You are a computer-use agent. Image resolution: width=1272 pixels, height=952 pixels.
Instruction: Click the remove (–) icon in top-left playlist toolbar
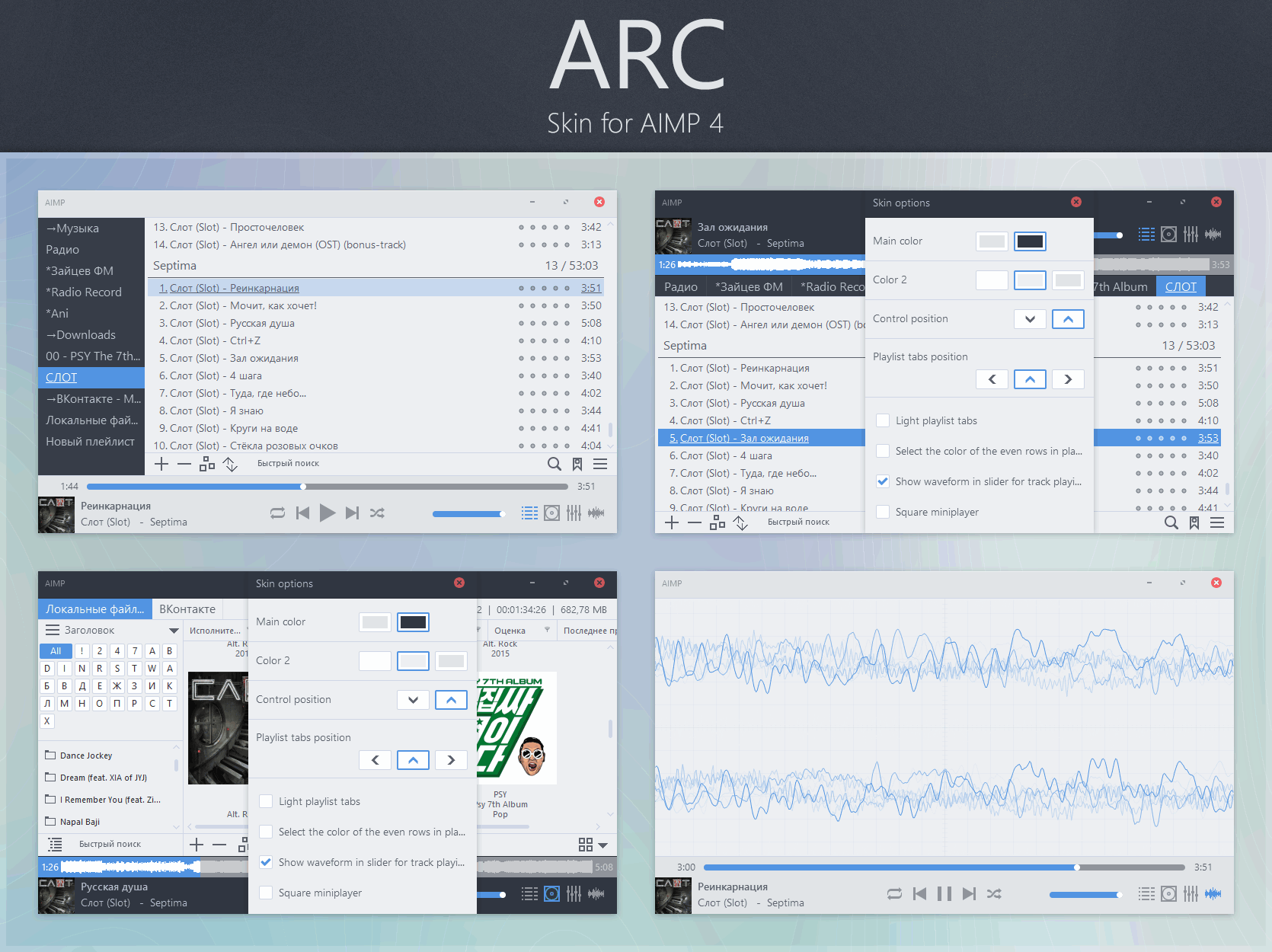[184, 464]
